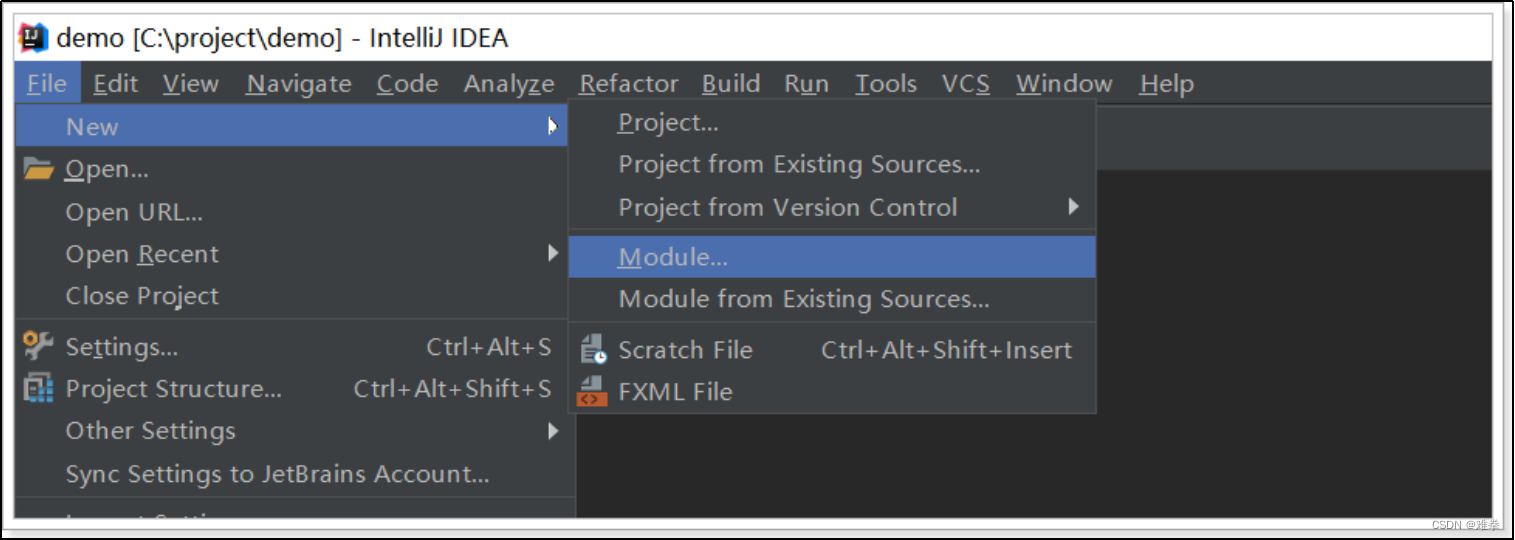
Task: Select Module... from the New submenu
Action: coord(673,257)
